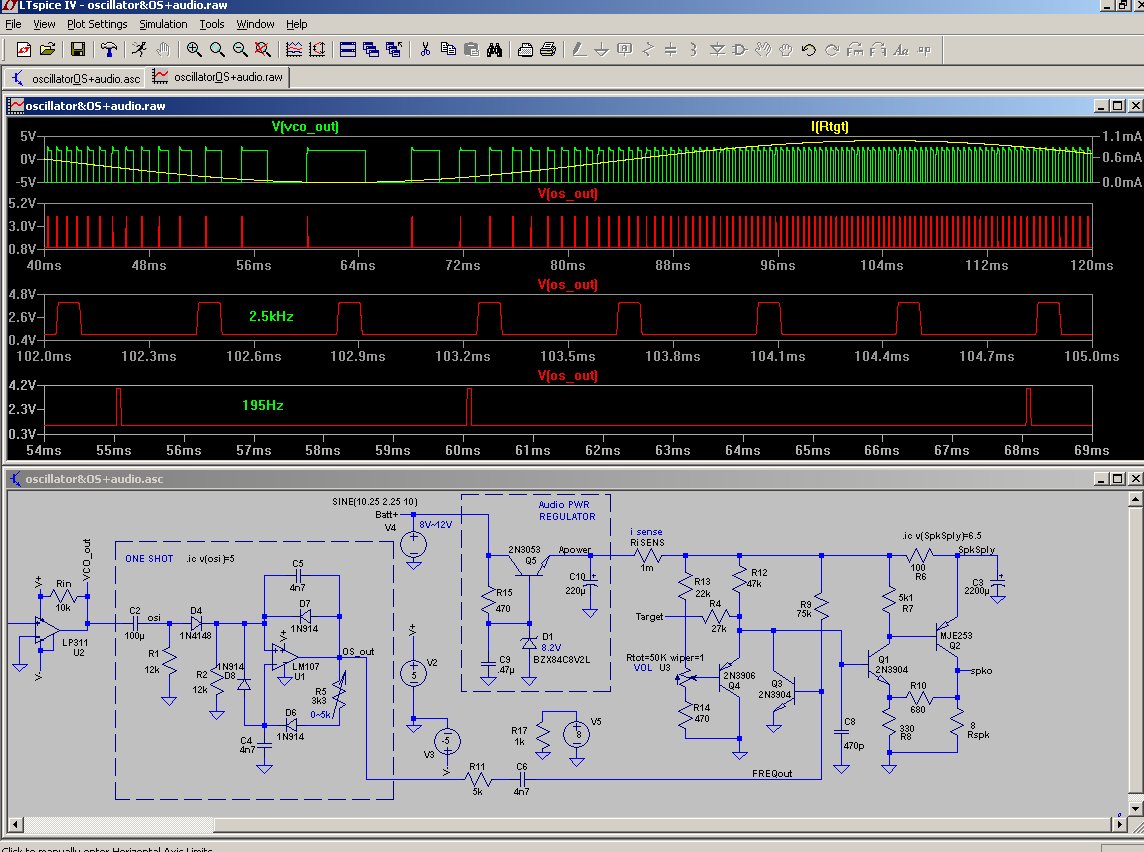1144x852 pixels.
Task: Click the Cut scissors icon
Action: (x=425, y=49)
